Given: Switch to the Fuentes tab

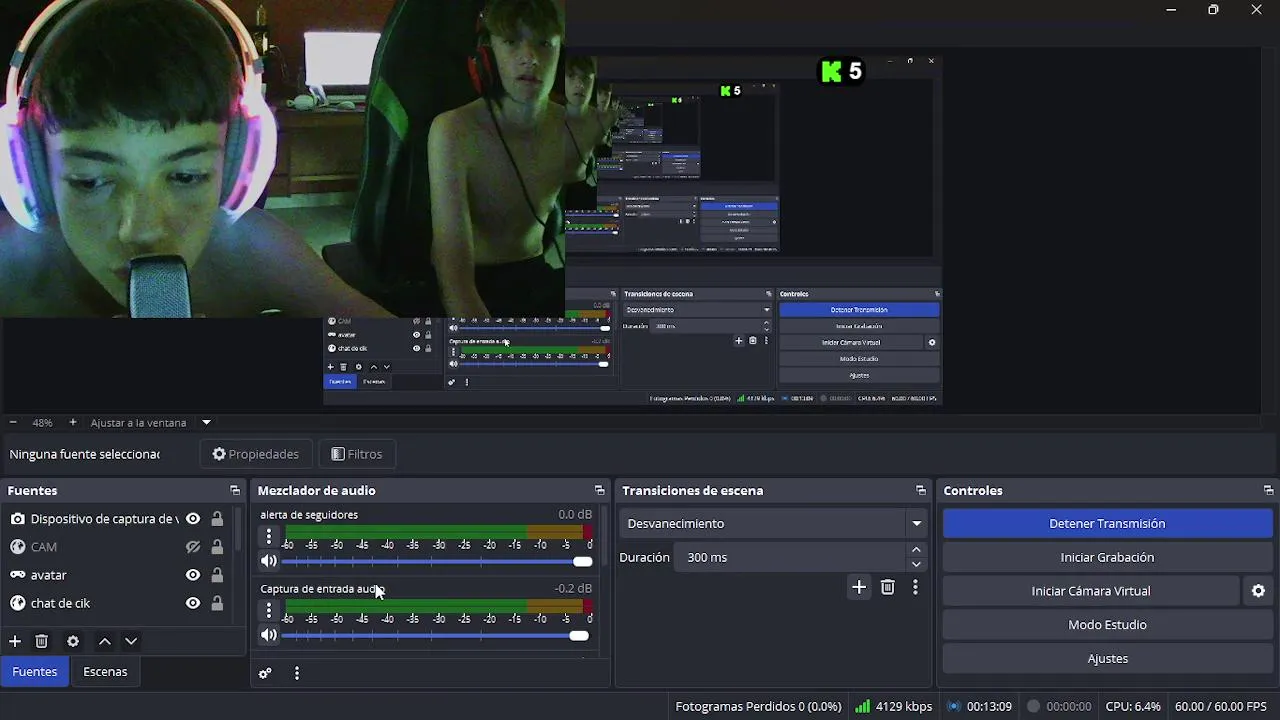Looking at the screenshot, I should point(35,671).
